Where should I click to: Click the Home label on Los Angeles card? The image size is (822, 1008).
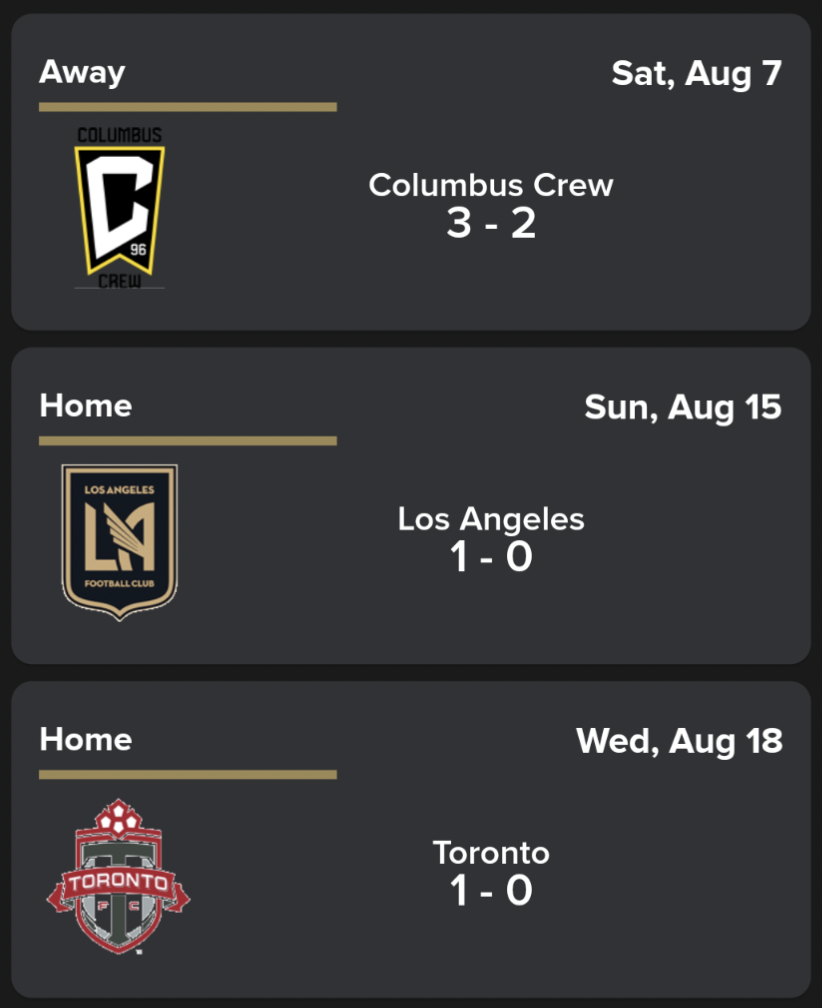pos(86,406)
